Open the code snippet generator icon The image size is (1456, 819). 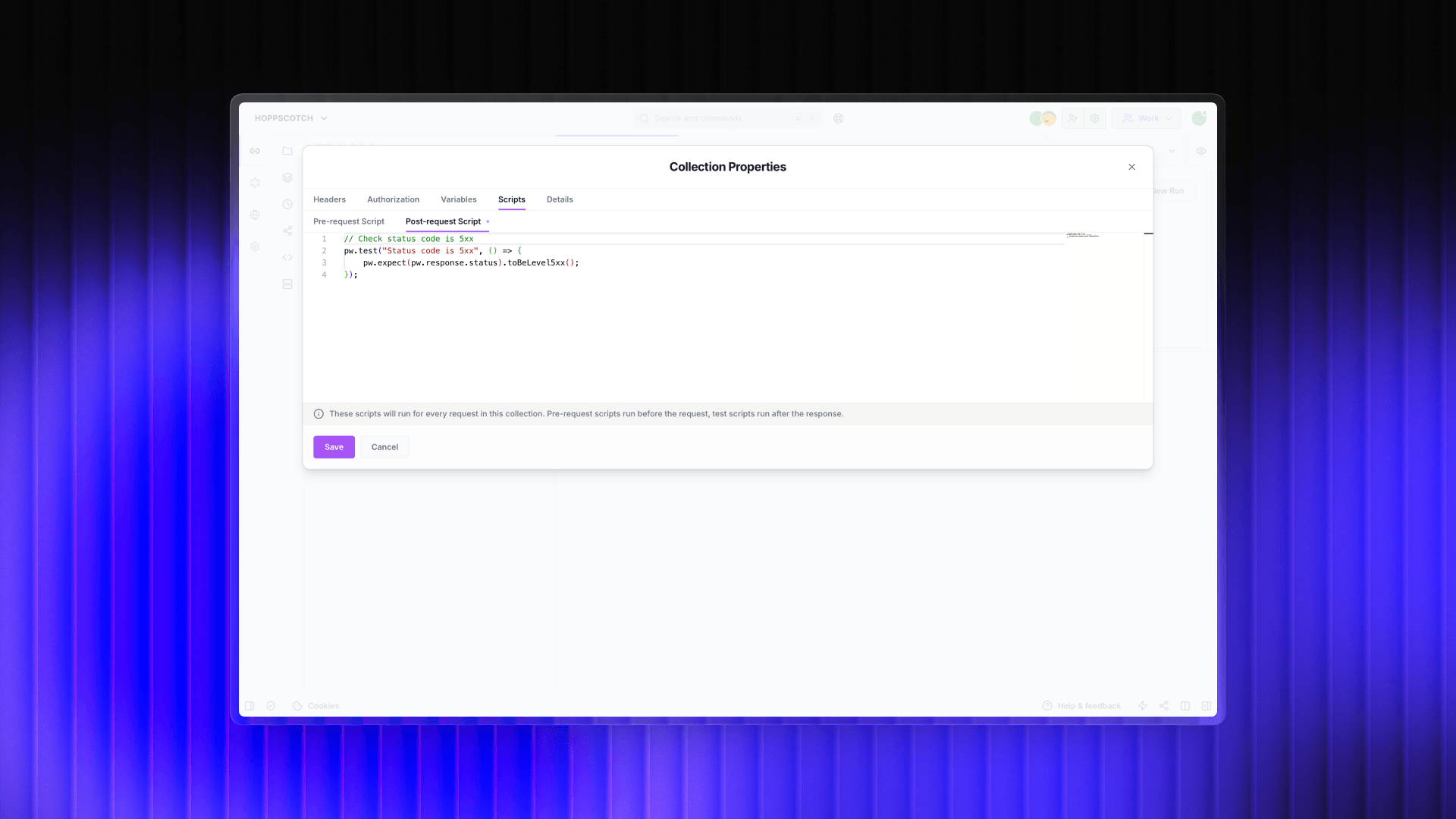(x=287, y=256)
